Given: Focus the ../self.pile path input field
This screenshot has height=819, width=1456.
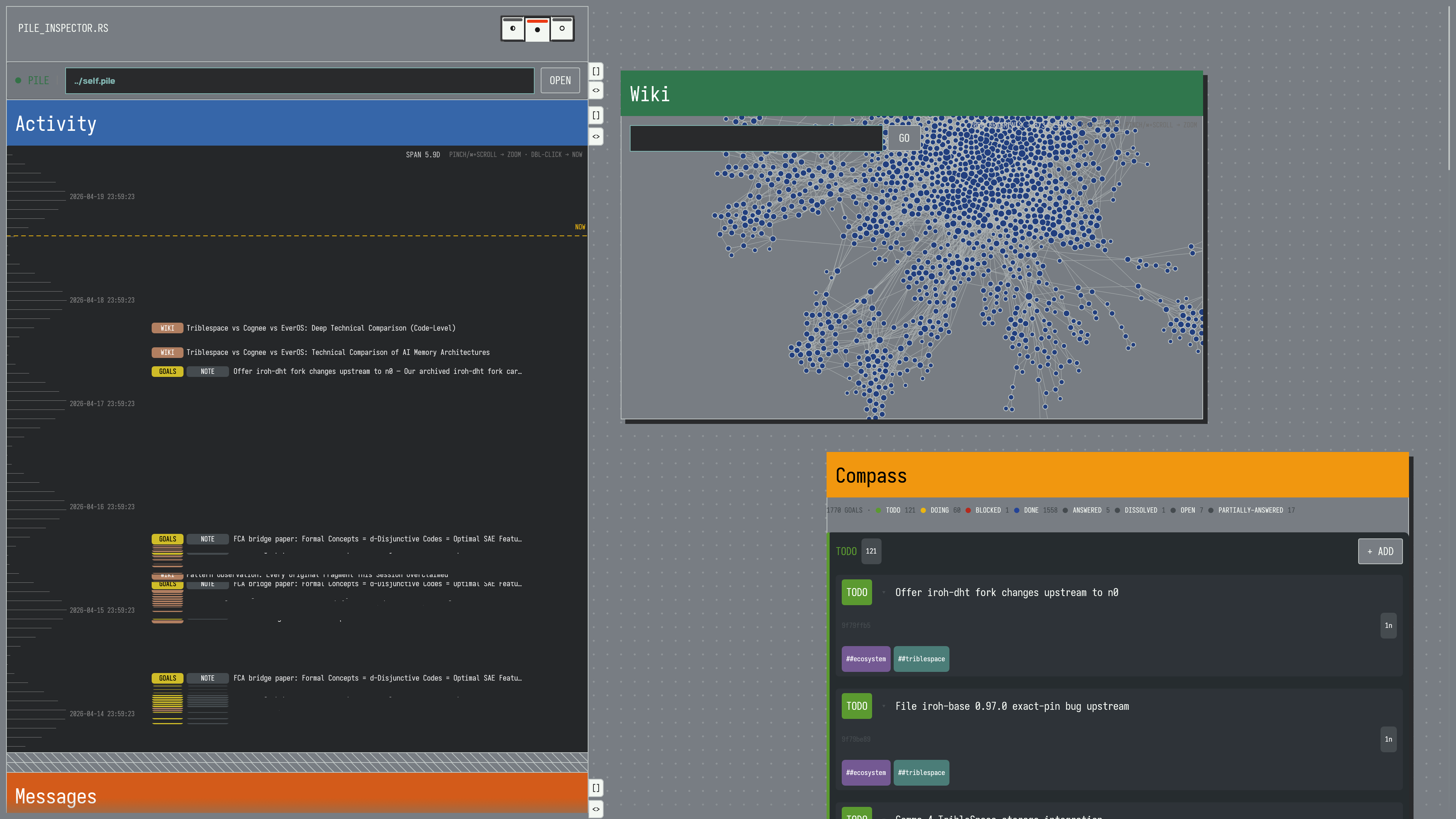Looking at the screenshot, I should coord(300,81).
